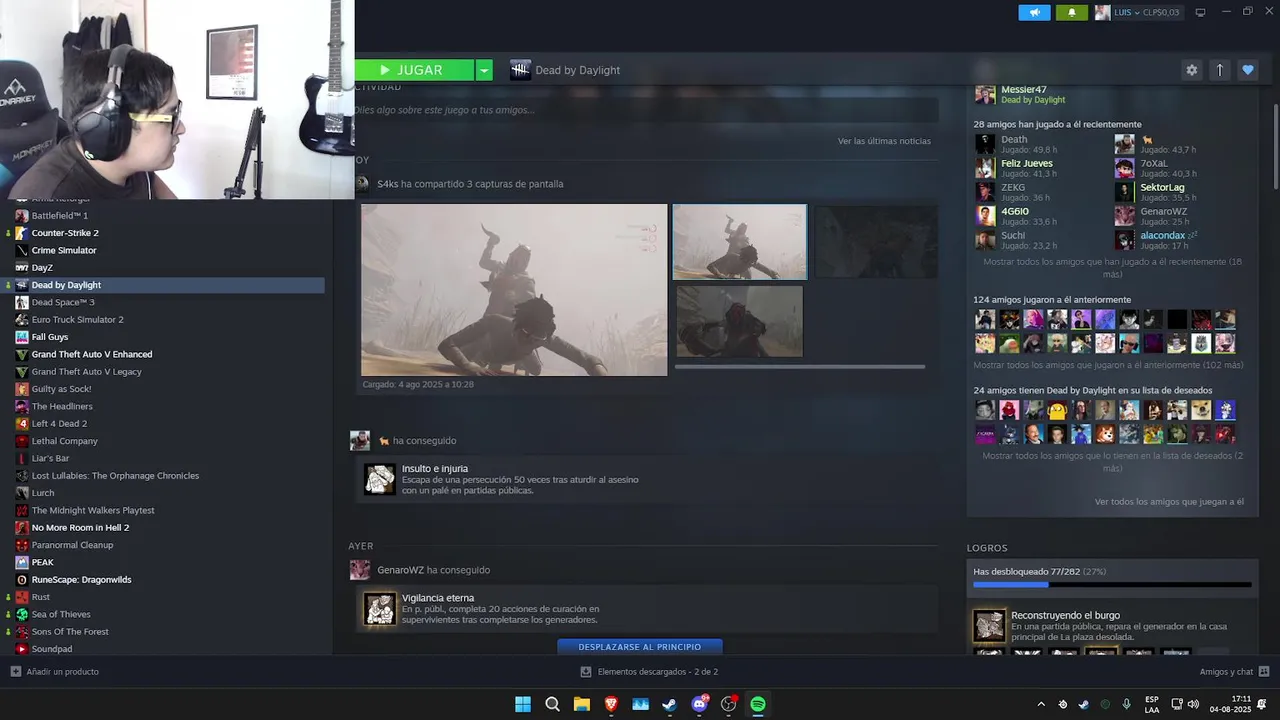
Task: Select Sons Of The Forest in library
Action: (x=70, y=632)
